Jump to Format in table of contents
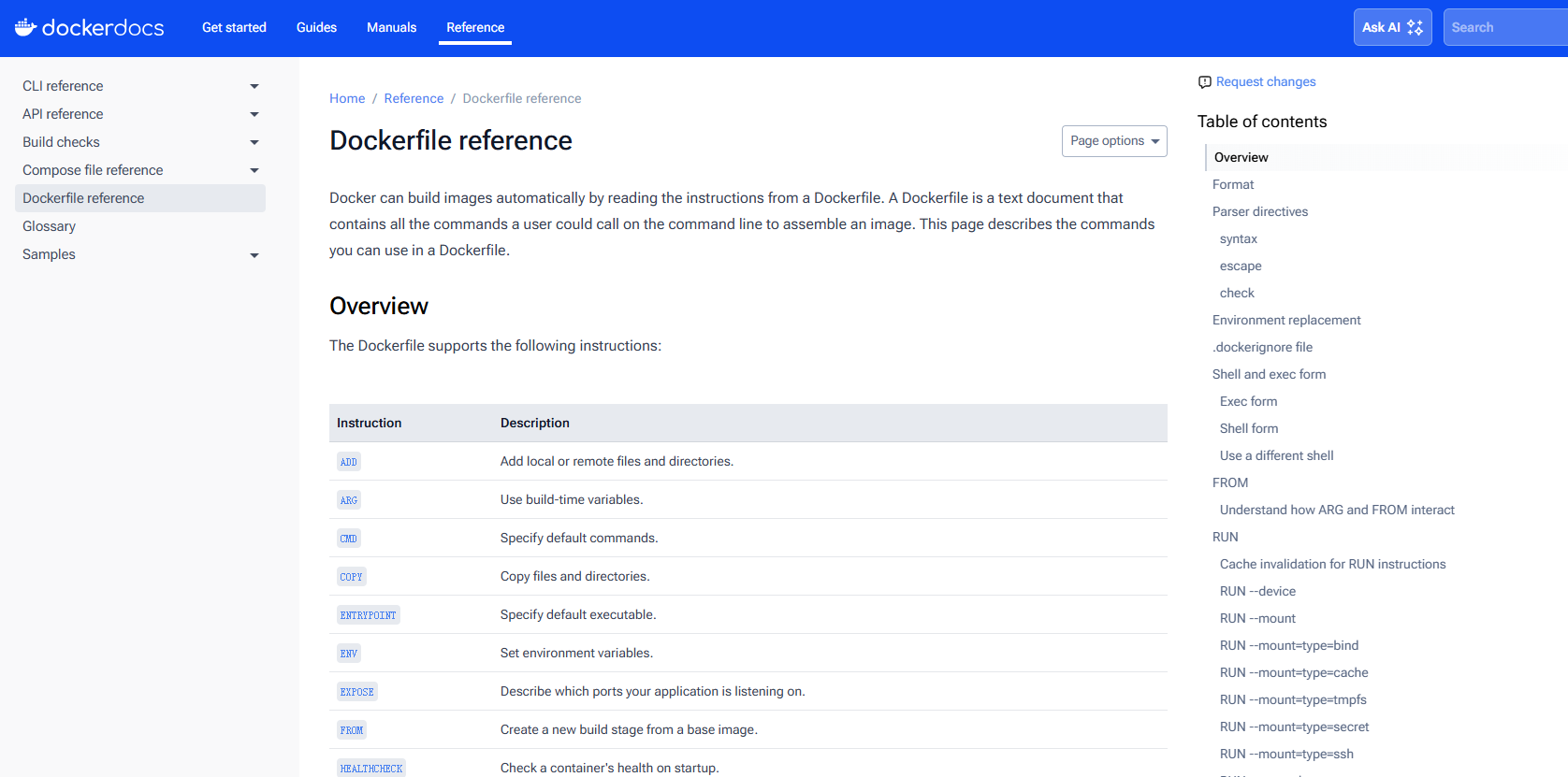This screenshot has width=1568, height=777. click(1233, 184)
